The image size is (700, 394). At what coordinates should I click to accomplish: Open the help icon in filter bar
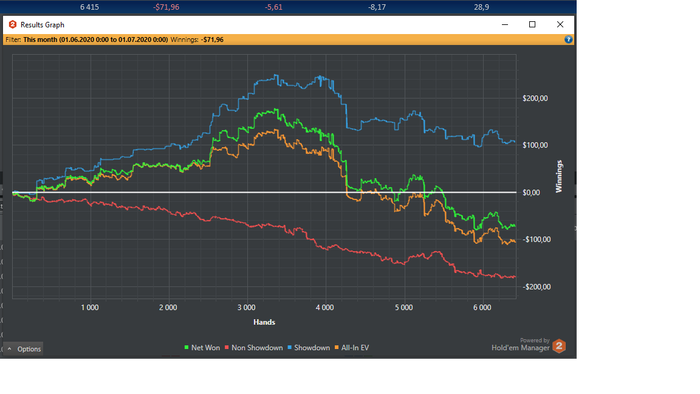(x=568, y=40)
